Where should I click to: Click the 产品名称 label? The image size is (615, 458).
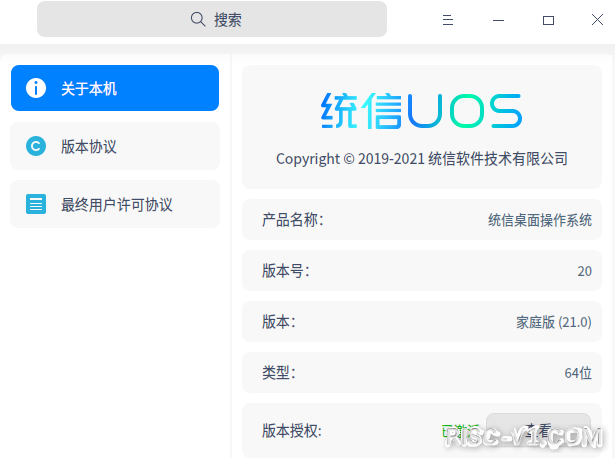click(x=293, y=220)
